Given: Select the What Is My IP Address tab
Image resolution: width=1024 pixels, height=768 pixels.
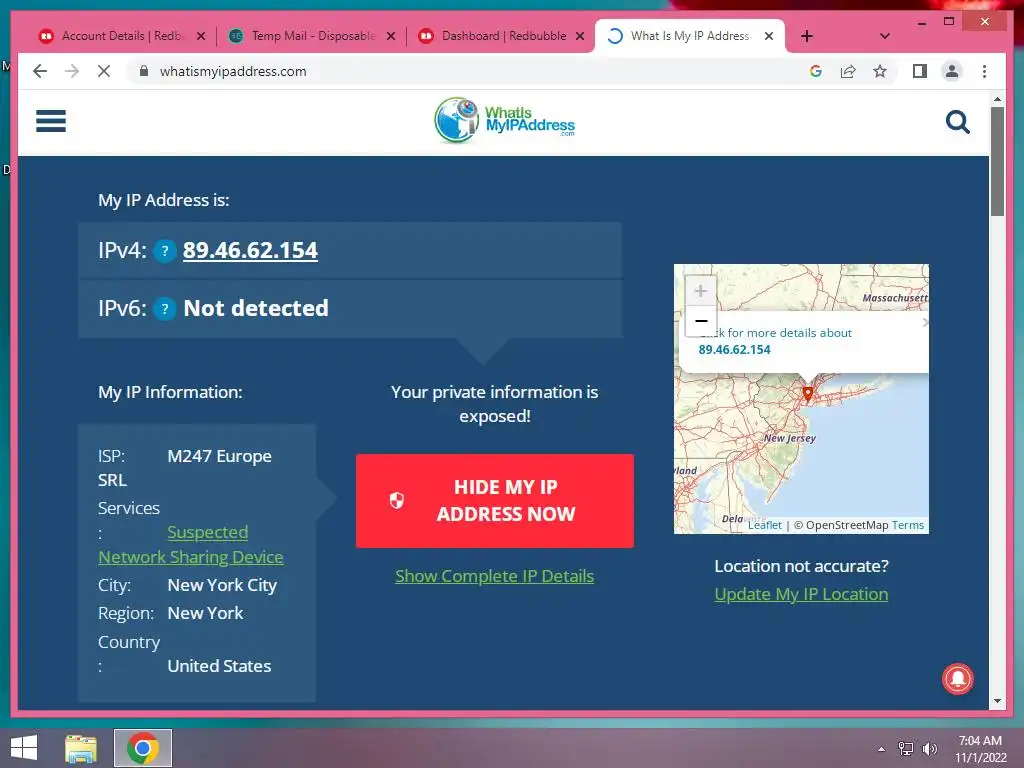Looking at the screenshot, I should click(690, 36).
